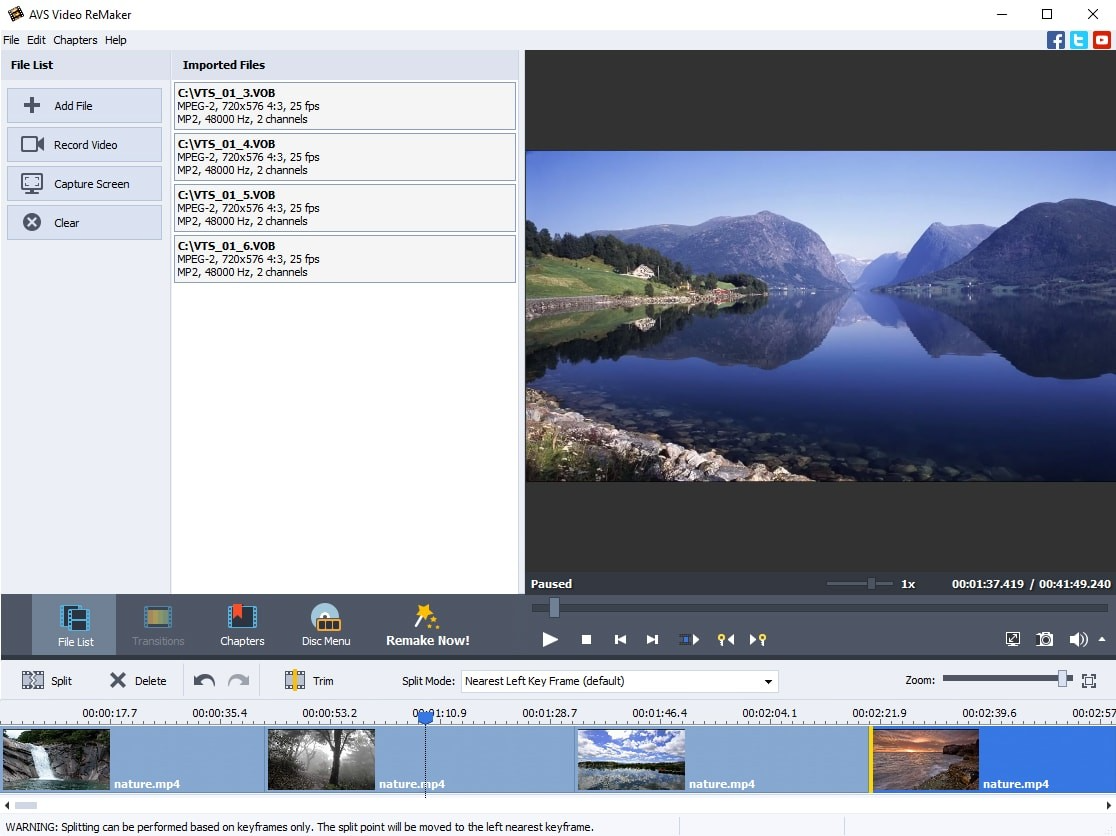Screen dimensions: 1116x836
Task: Select the VTS_01_5.VOB file entry
Action: click(344, 207)
